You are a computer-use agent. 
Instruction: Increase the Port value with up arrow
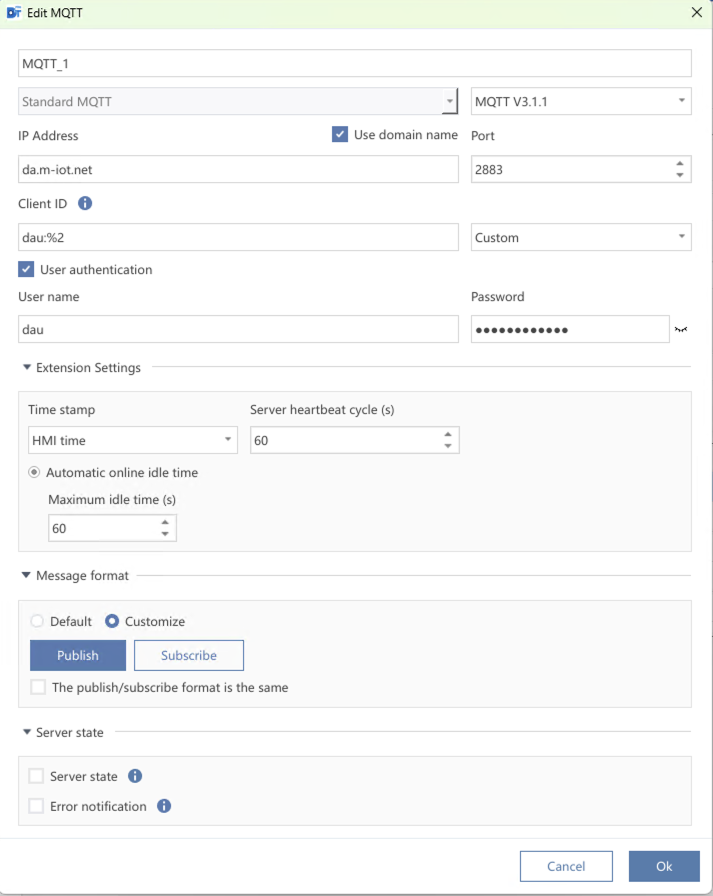click(x=680, y=164)
